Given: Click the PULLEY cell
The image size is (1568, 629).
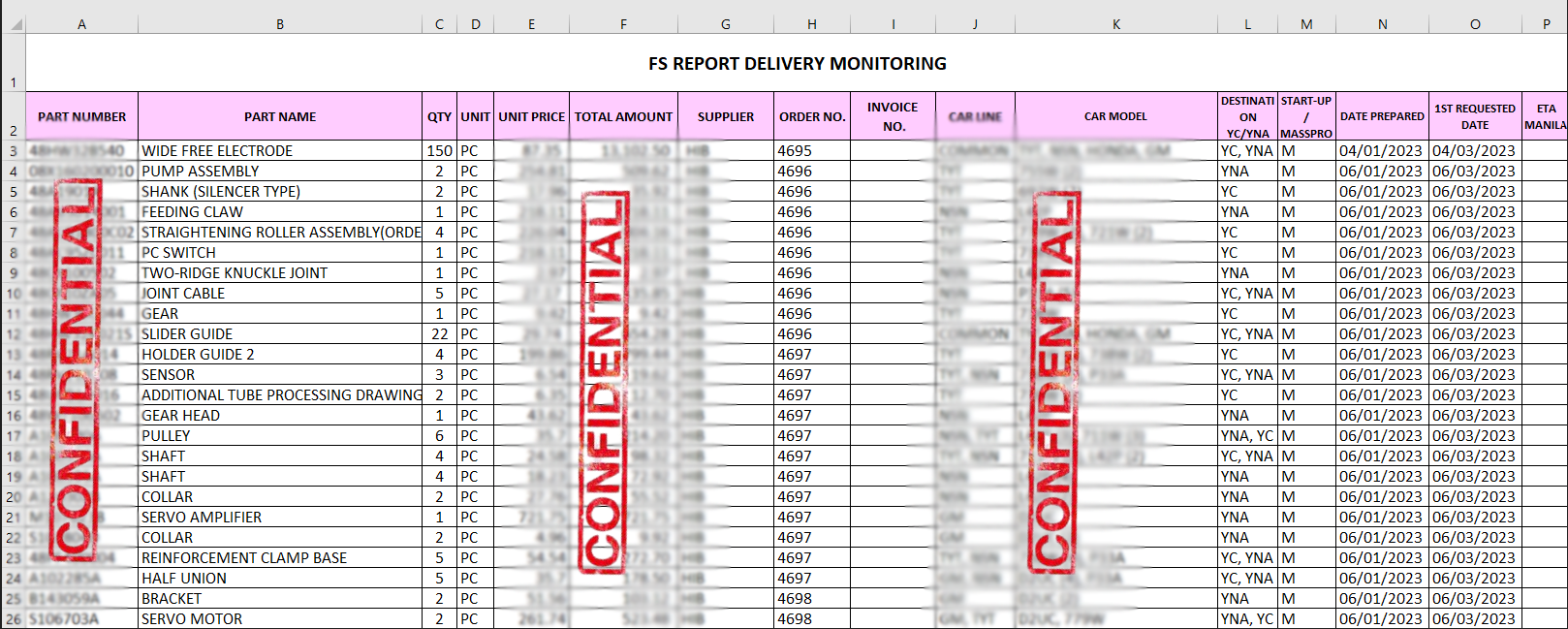Looking at the screenshot, I should click(x=280, y=436).
